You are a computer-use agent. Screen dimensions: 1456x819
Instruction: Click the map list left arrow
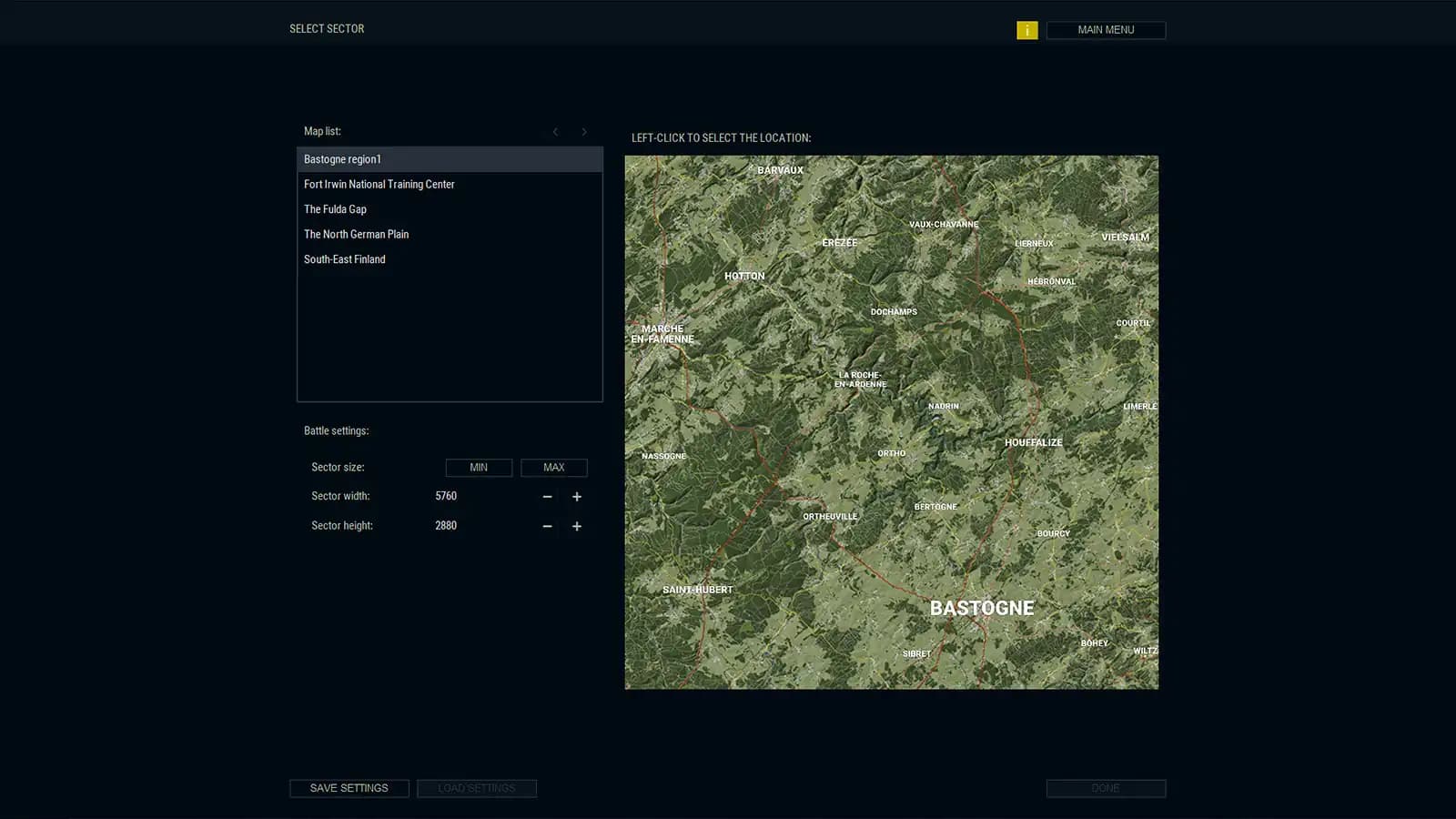tap(555, 131)
